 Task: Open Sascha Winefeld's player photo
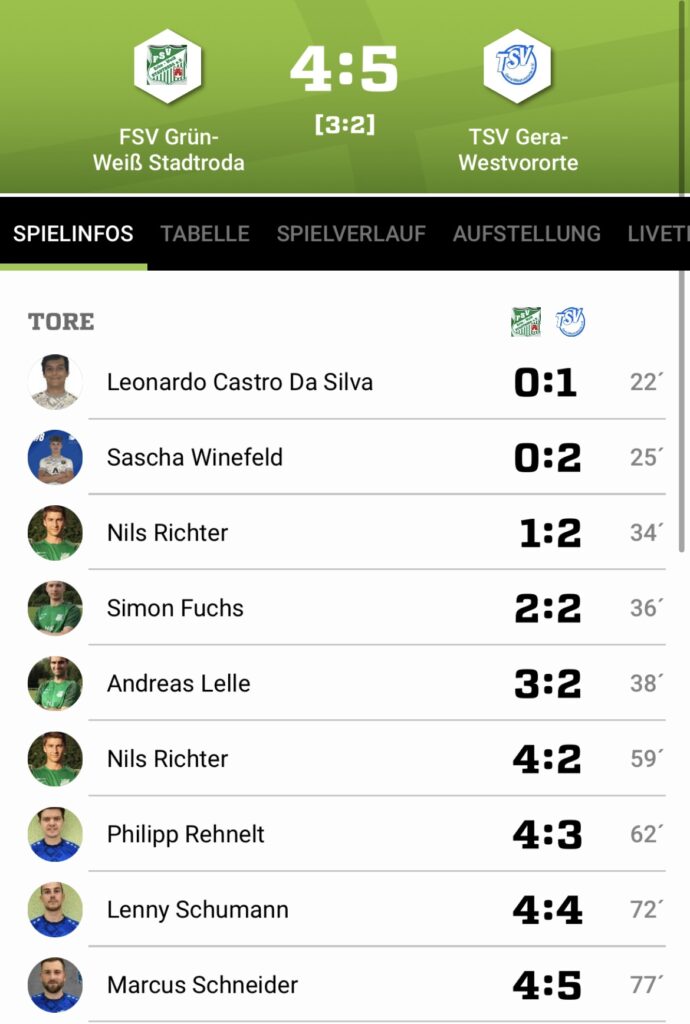pyautogui.click(x=55, y=457)
